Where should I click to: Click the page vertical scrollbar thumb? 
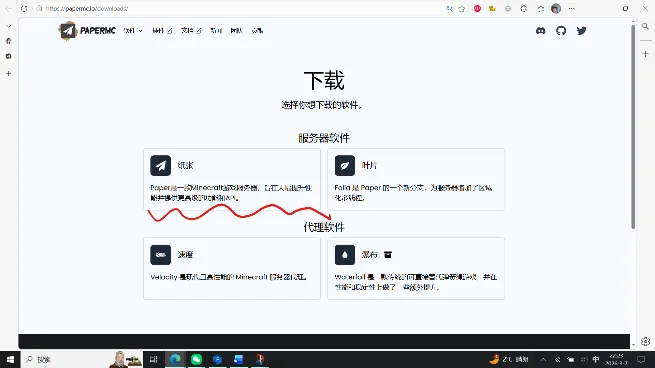633,127
